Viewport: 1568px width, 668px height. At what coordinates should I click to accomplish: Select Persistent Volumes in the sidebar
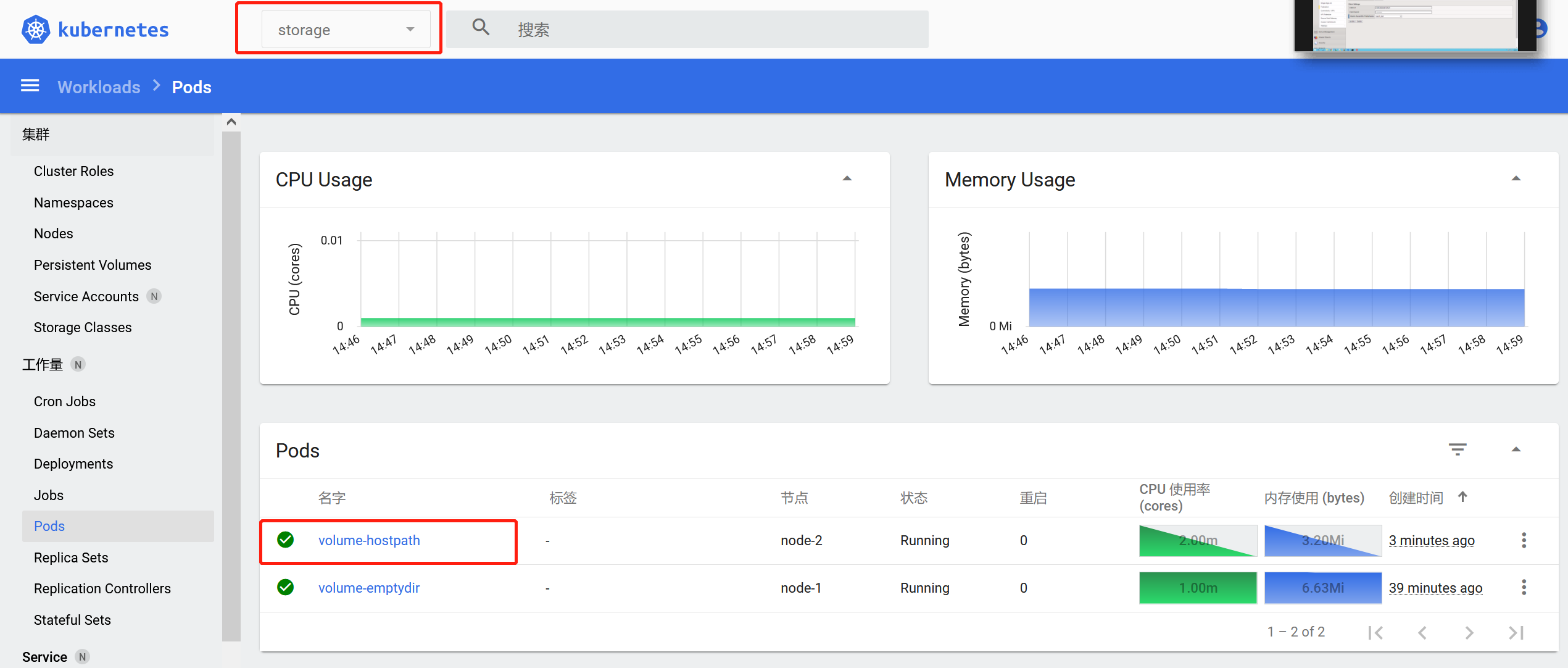[x=93, y=265]
